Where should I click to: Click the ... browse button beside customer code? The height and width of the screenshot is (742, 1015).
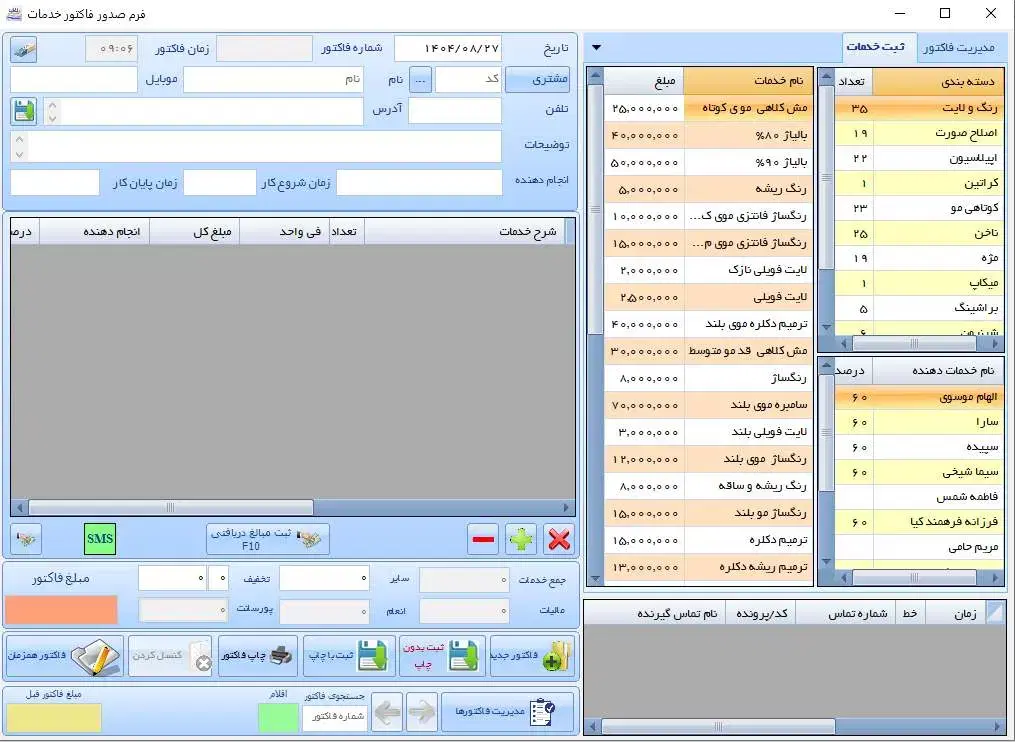click(x=420, y=80)
